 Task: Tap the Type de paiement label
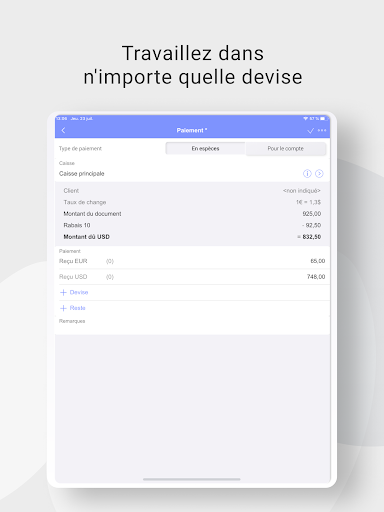pyautogui.click(x=80, y=148)
